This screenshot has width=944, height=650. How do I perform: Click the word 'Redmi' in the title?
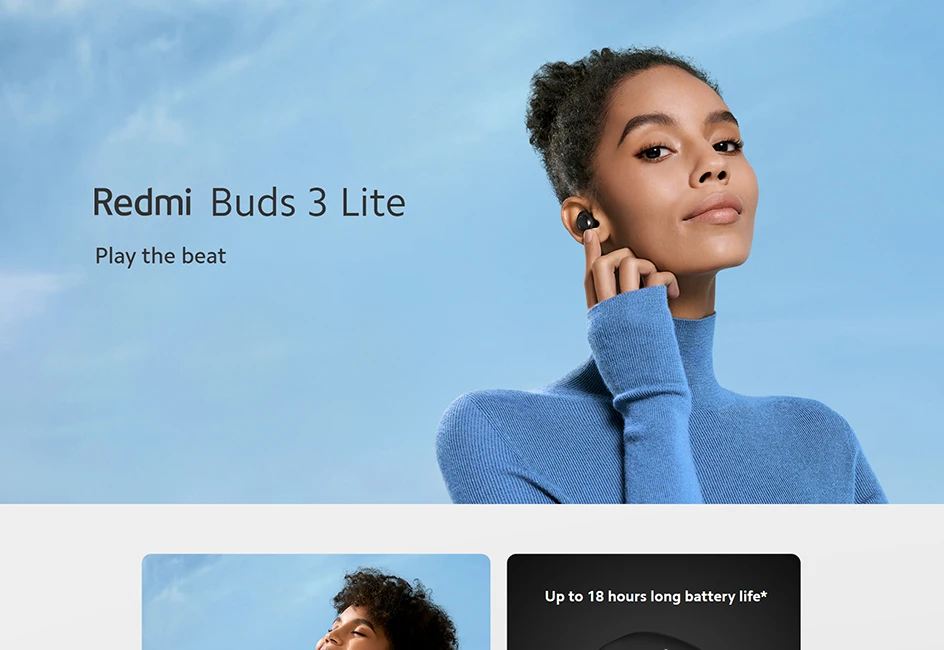(x=143, y=202)
